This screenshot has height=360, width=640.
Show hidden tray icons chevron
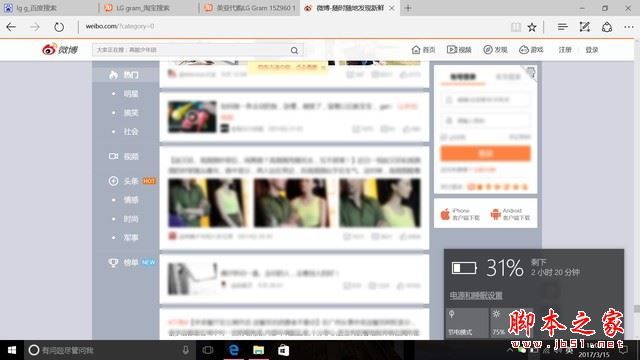click(510, 350)
